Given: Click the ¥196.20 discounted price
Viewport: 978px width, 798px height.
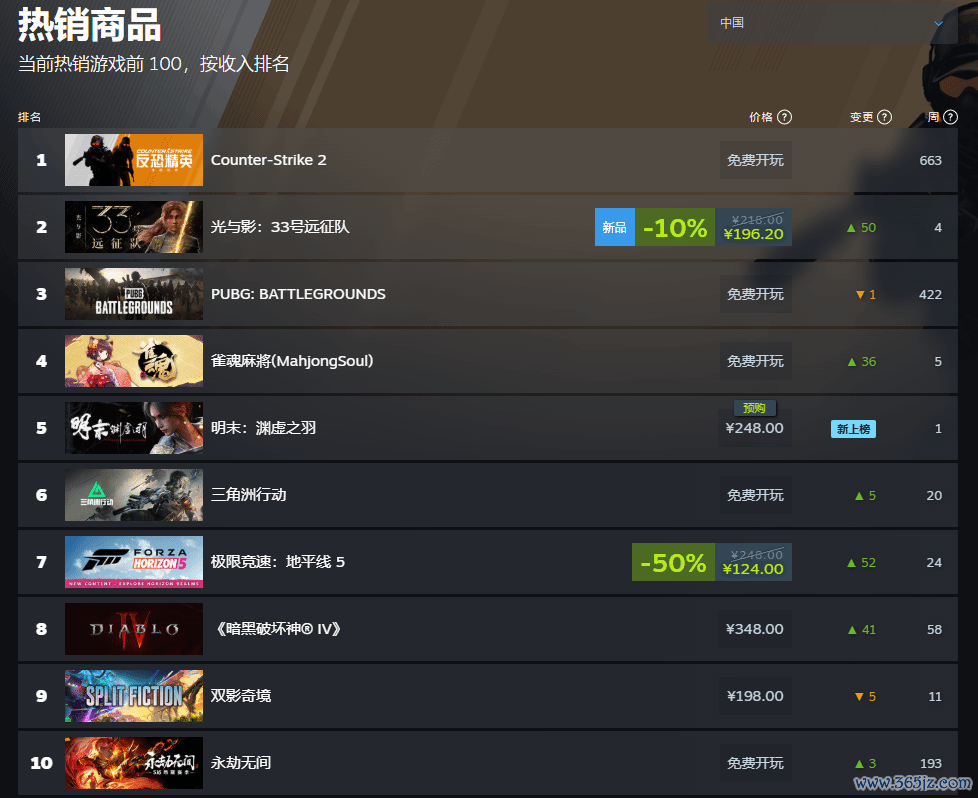Looking at the screenshot, I should (x=753, y=235).
